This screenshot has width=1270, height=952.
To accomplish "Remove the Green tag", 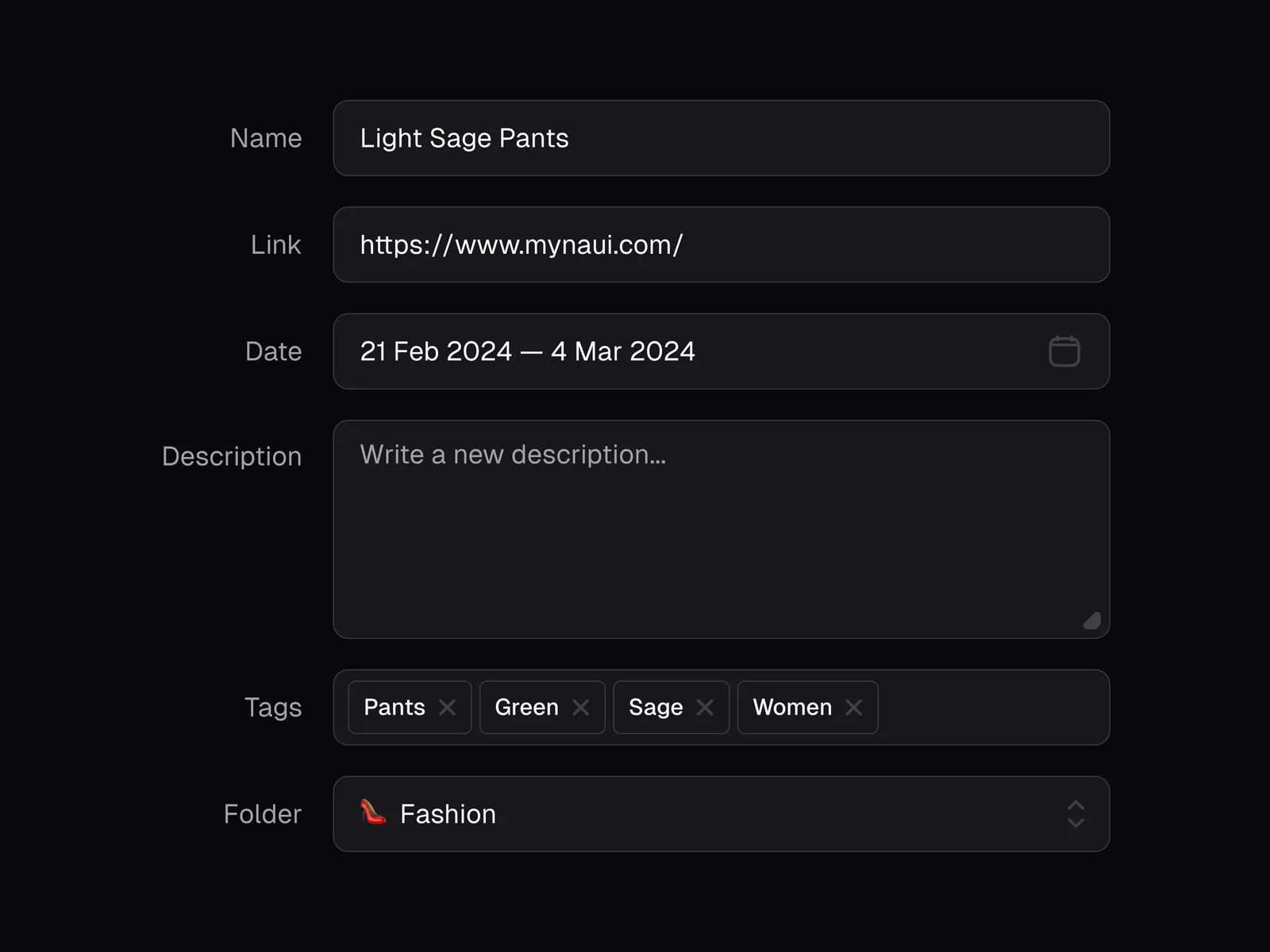I will (x=581, y=707).
